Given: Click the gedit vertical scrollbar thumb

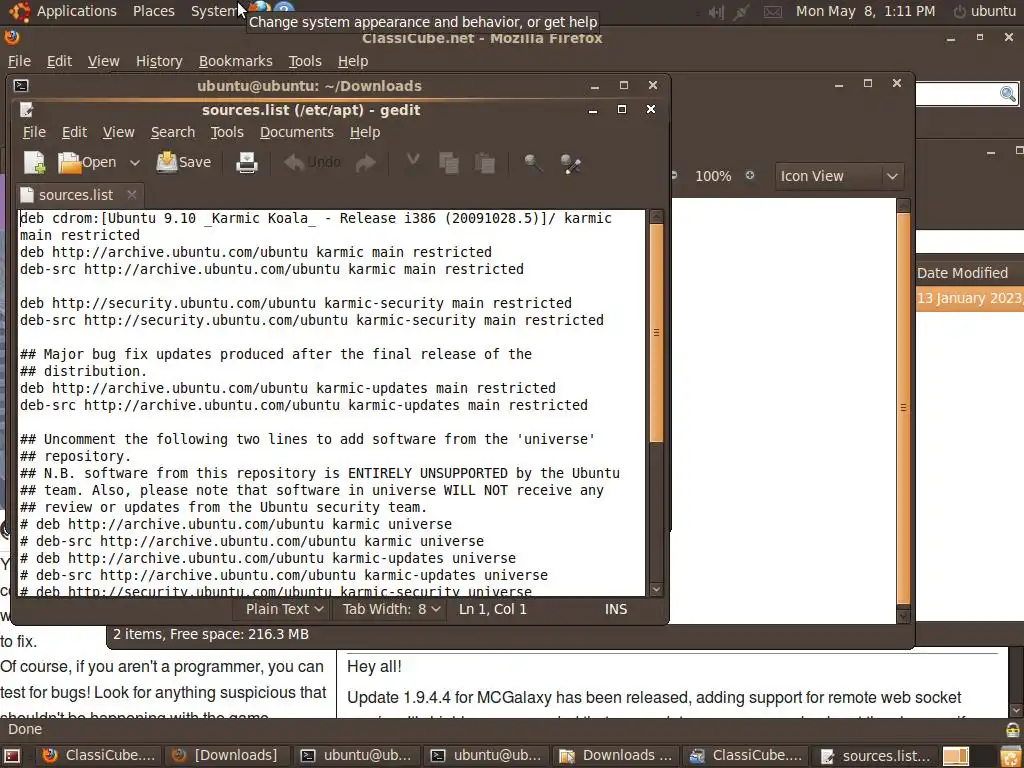Looking at the screenshot, I should (656, 333).
